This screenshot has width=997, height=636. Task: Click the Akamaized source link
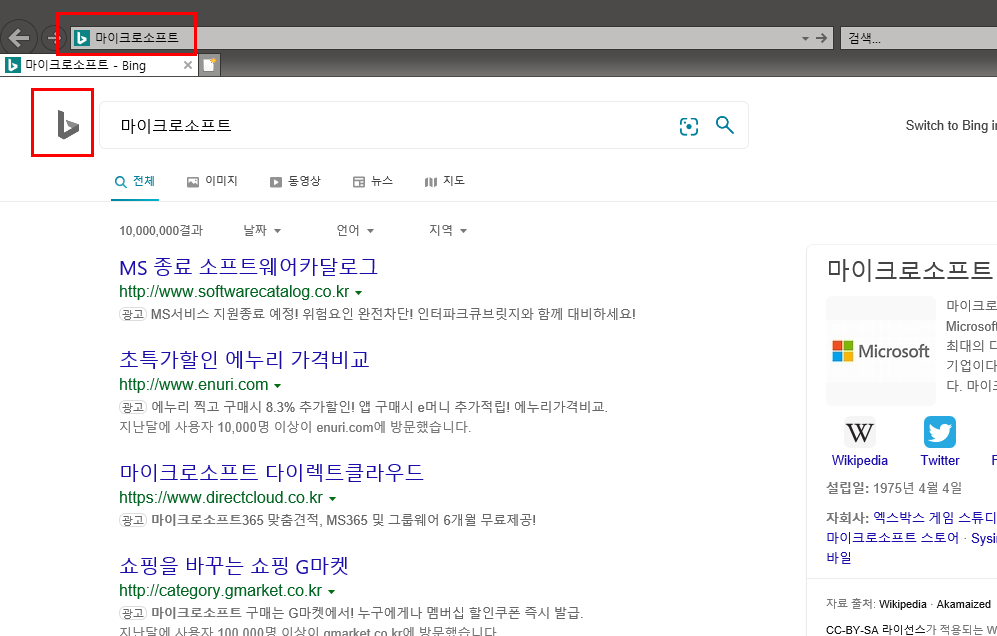pyautogui.click(x=964, y=604)
